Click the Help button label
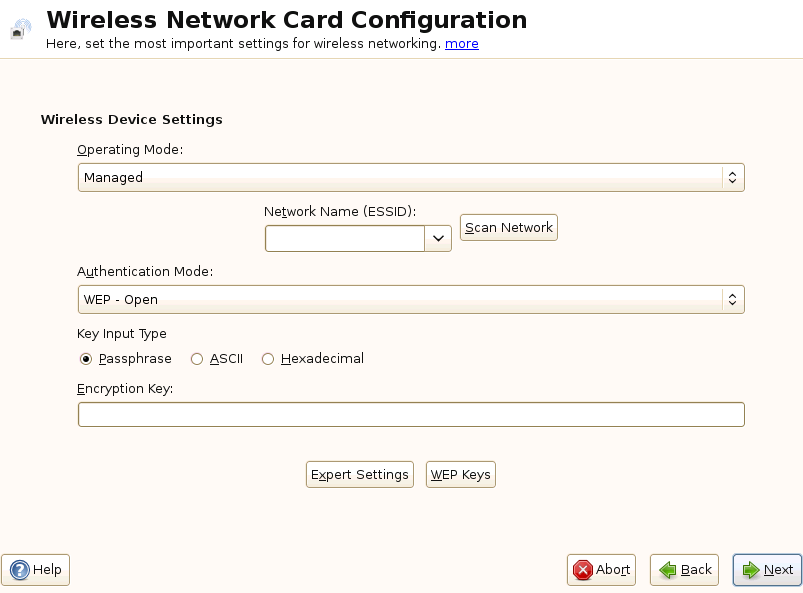Screen dimensions: 803x593 [47, 570]
